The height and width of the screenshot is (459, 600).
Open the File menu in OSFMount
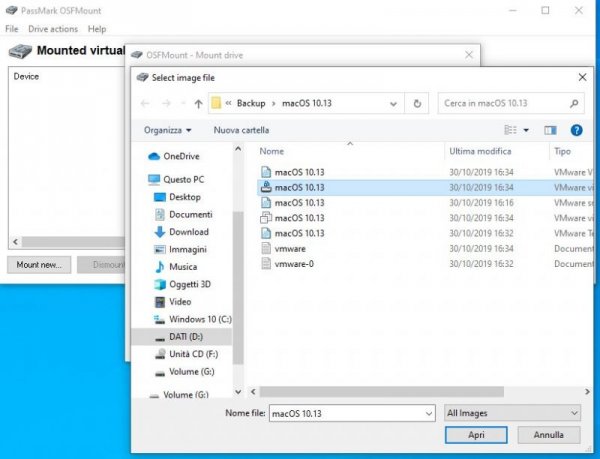[x=11, y=29]
